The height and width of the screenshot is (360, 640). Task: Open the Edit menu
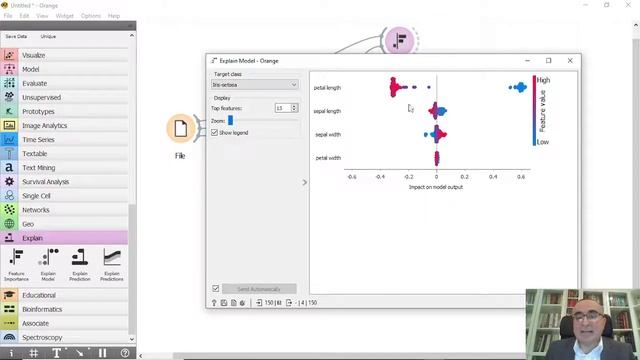click(24, 16)
